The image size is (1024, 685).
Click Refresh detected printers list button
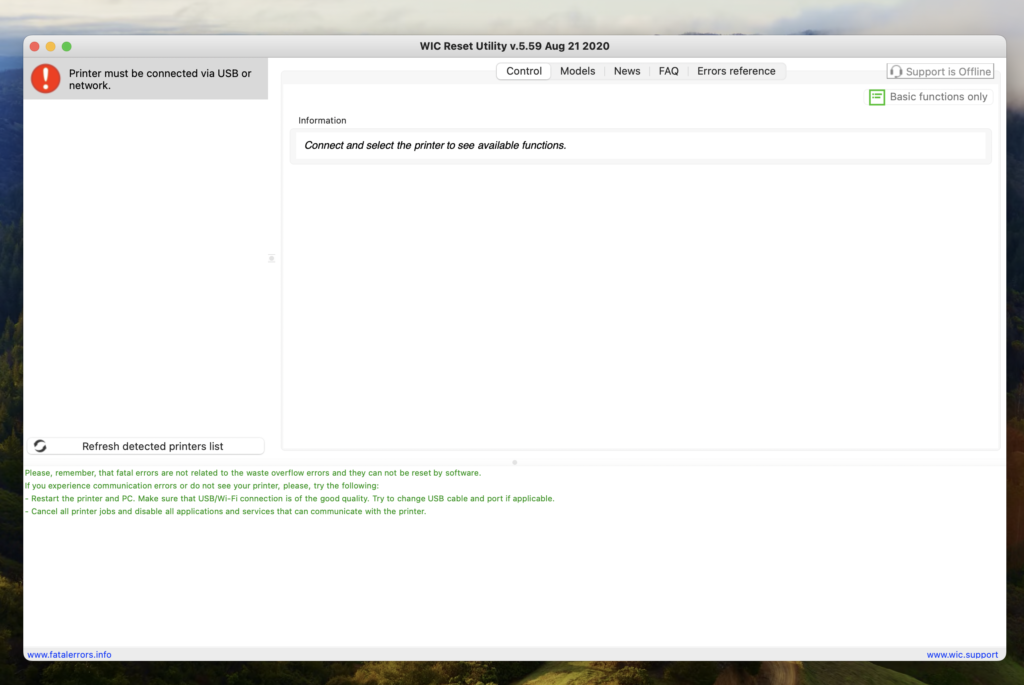(146, 446)
